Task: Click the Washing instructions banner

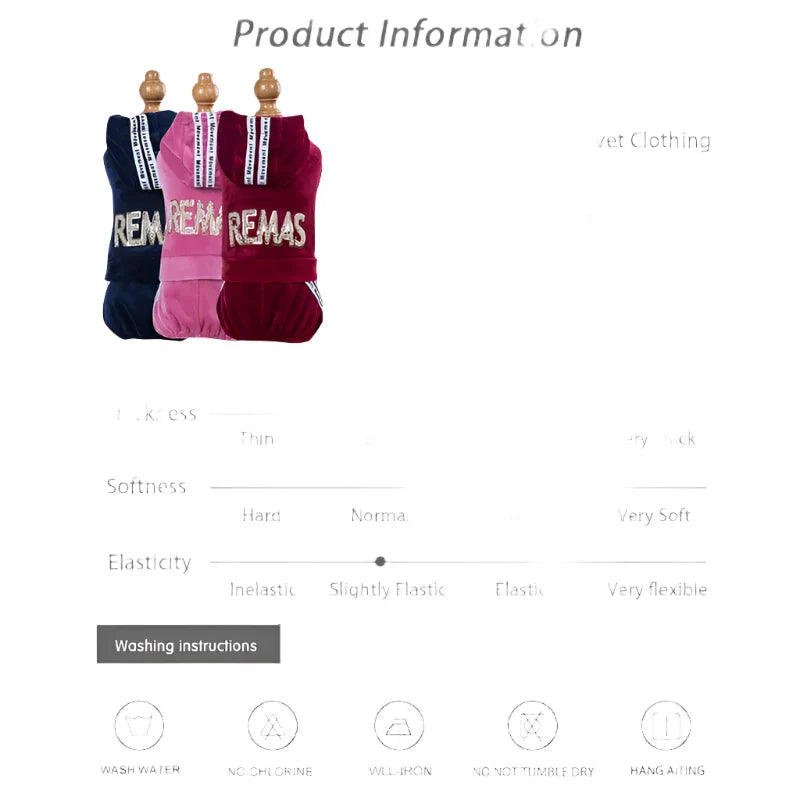Action: coord(188,644)
